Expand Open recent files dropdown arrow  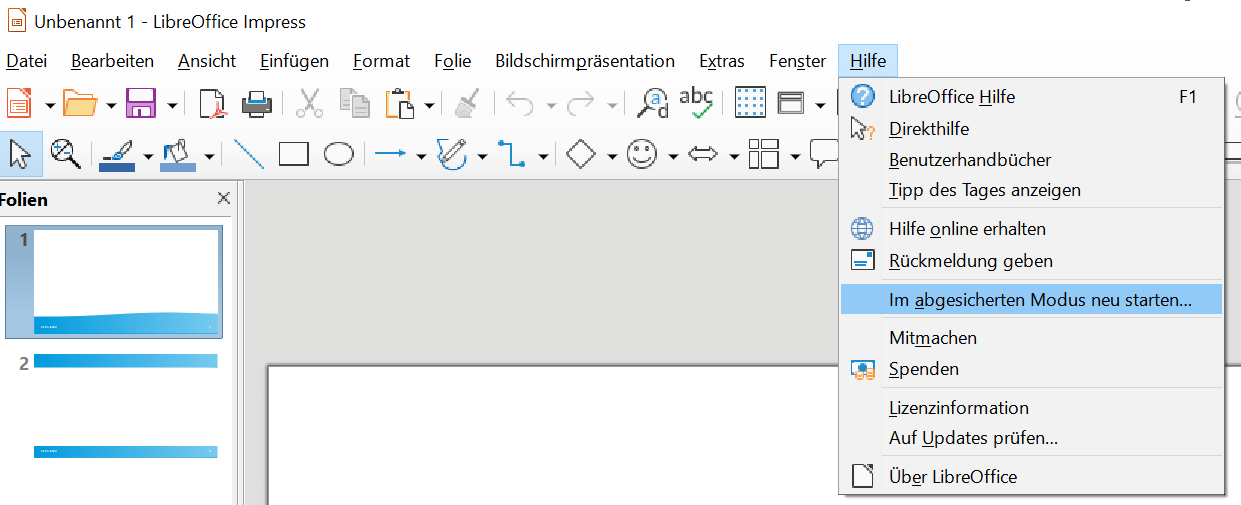pyautogui.click(x=110, y=104)
